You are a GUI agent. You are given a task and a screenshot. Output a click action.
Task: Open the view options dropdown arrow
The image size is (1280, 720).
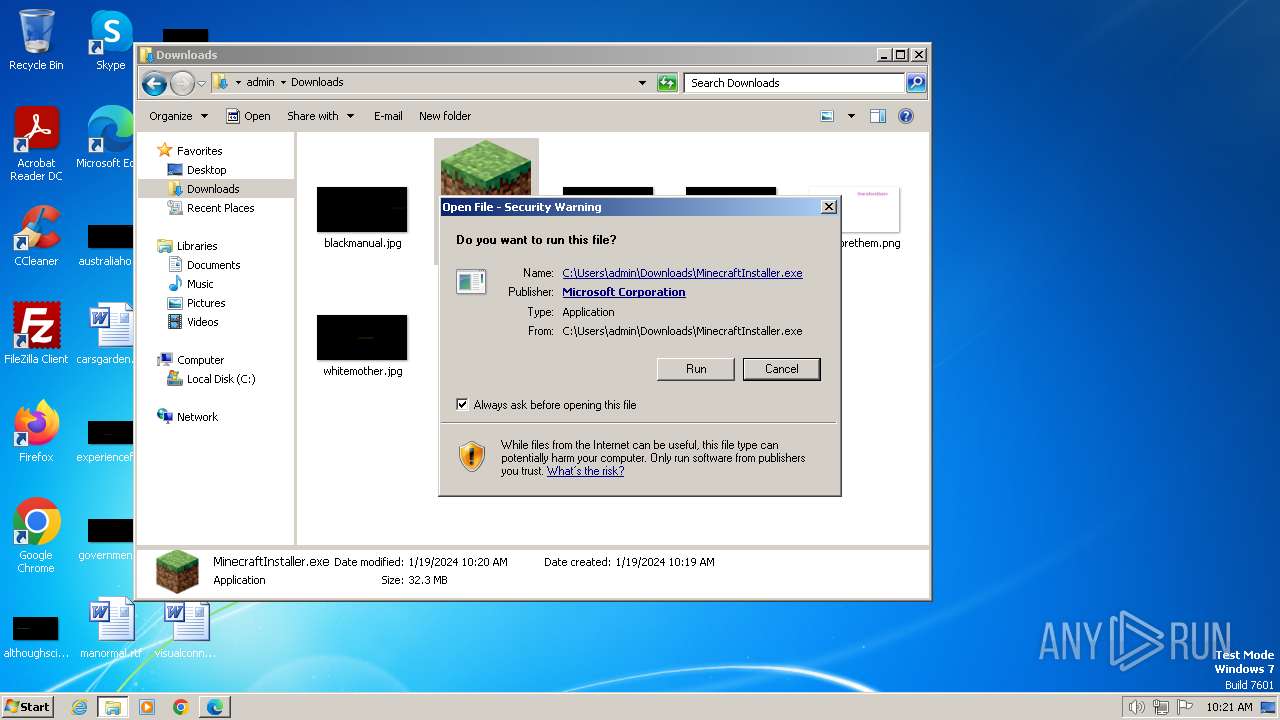(x=851, y=116)
